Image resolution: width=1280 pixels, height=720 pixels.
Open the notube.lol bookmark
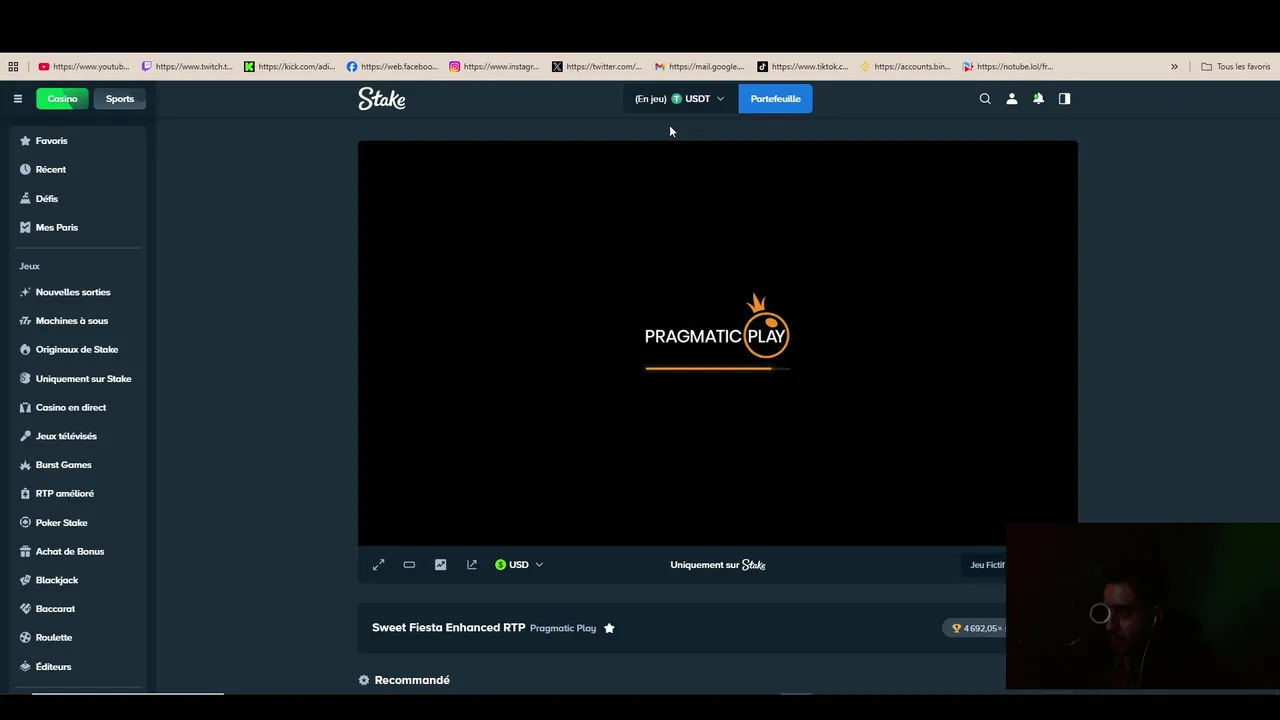pyautogui.click(x=1008, y=67)
